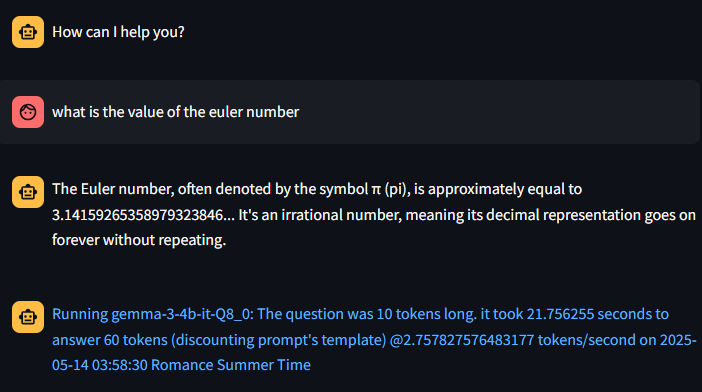Click the blank right area of the user message bubble

point(497,112)
